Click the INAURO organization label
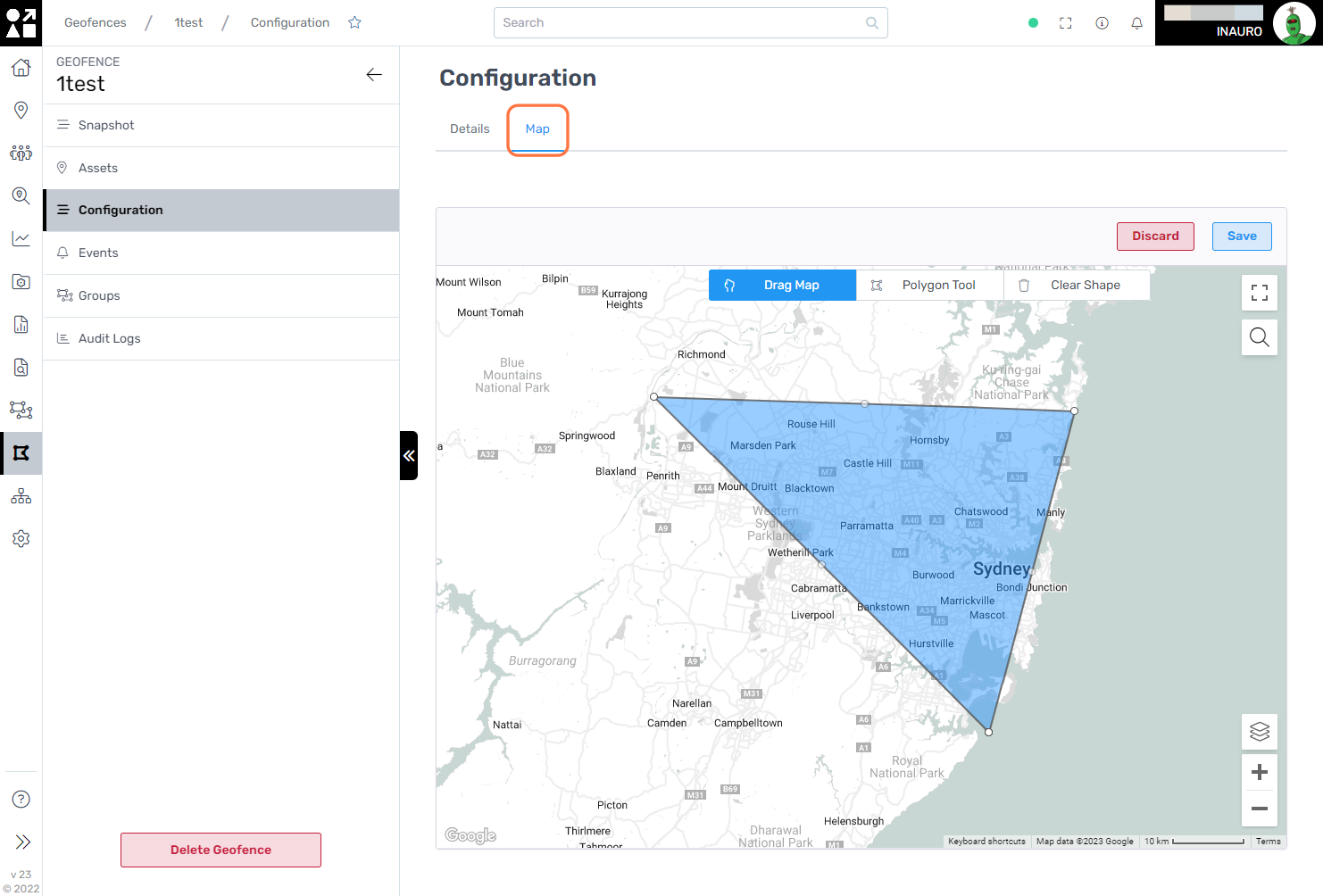 point(1239,31)
